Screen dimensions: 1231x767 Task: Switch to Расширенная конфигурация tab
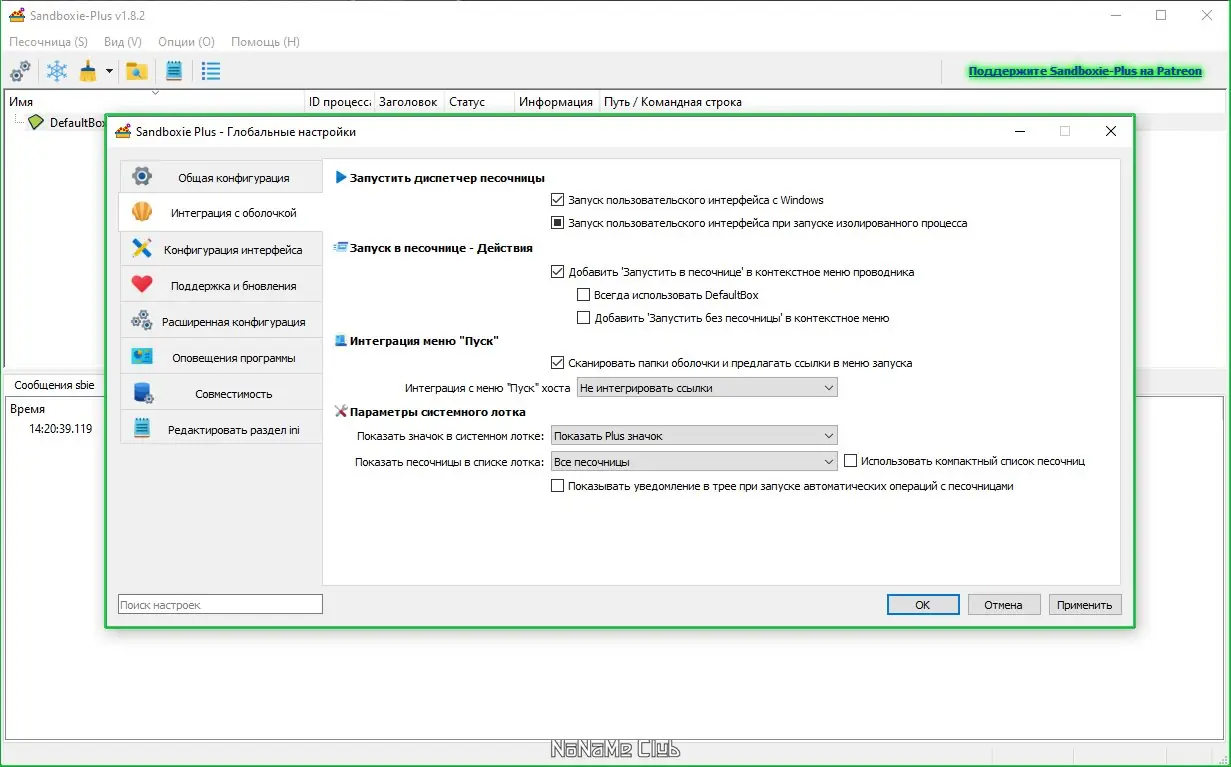tap(221, 321)
